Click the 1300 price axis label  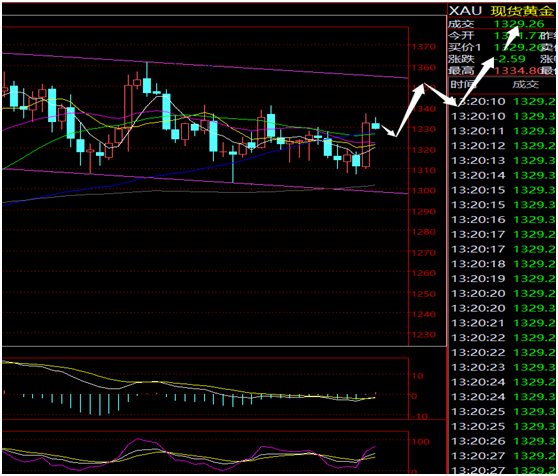[423, 191]
